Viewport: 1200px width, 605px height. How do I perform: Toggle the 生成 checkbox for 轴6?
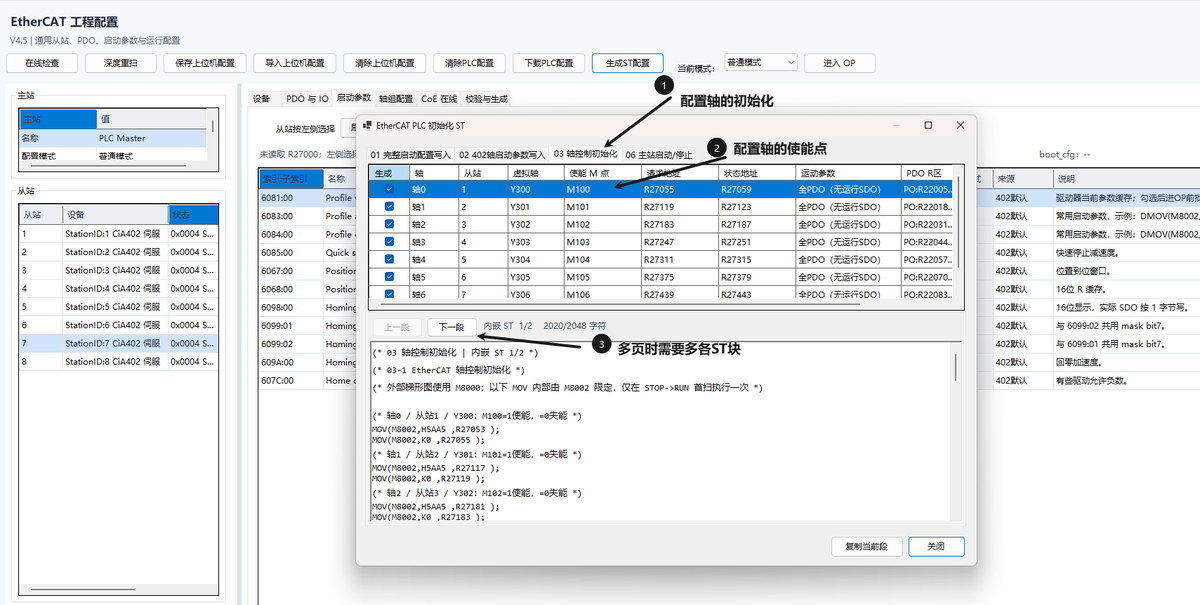pos(389,294)
